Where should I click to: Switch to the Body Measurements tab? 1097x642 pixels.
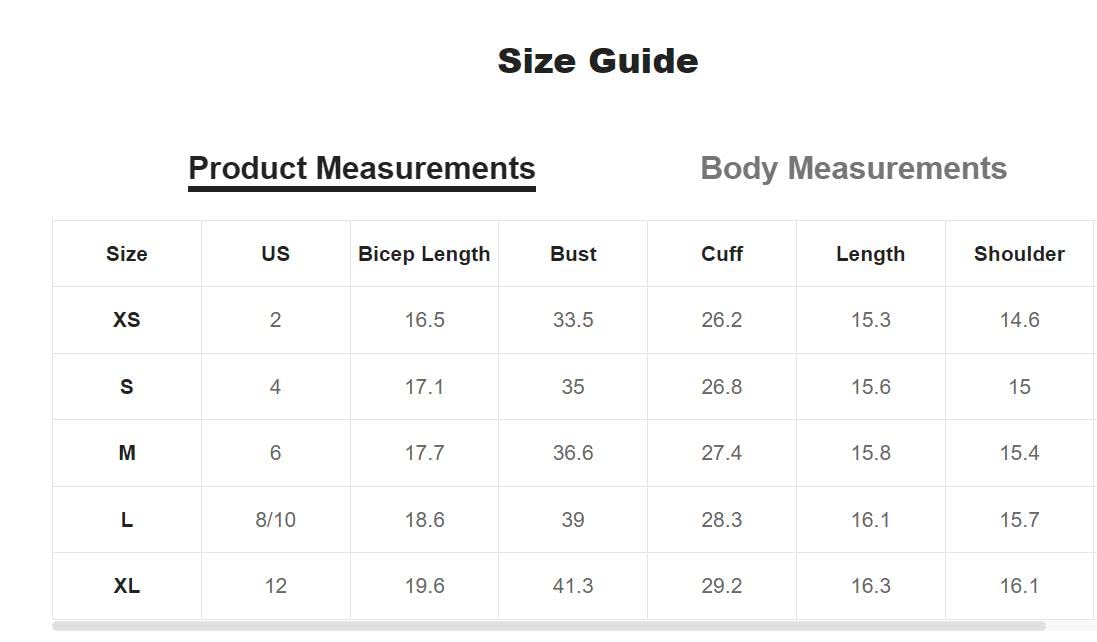(854, 169)
